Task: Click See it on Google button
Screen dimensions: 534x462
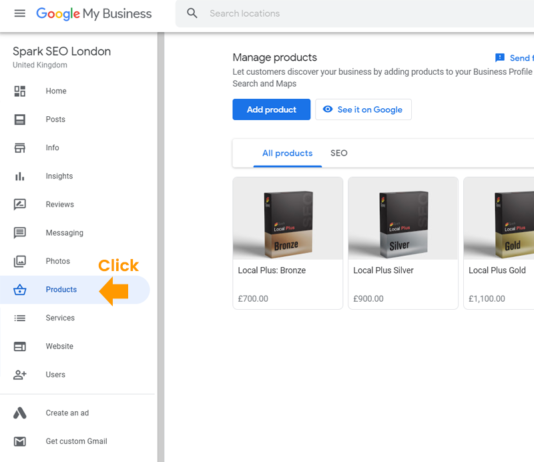Action: point(363,110)
